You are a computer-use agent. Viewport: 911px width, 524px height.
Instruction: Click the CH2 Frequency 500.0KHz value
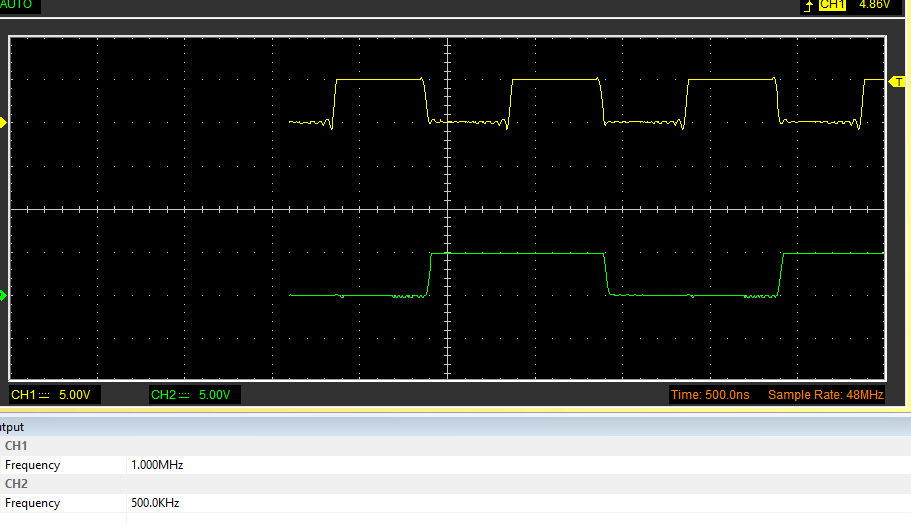tap(157, 503)
